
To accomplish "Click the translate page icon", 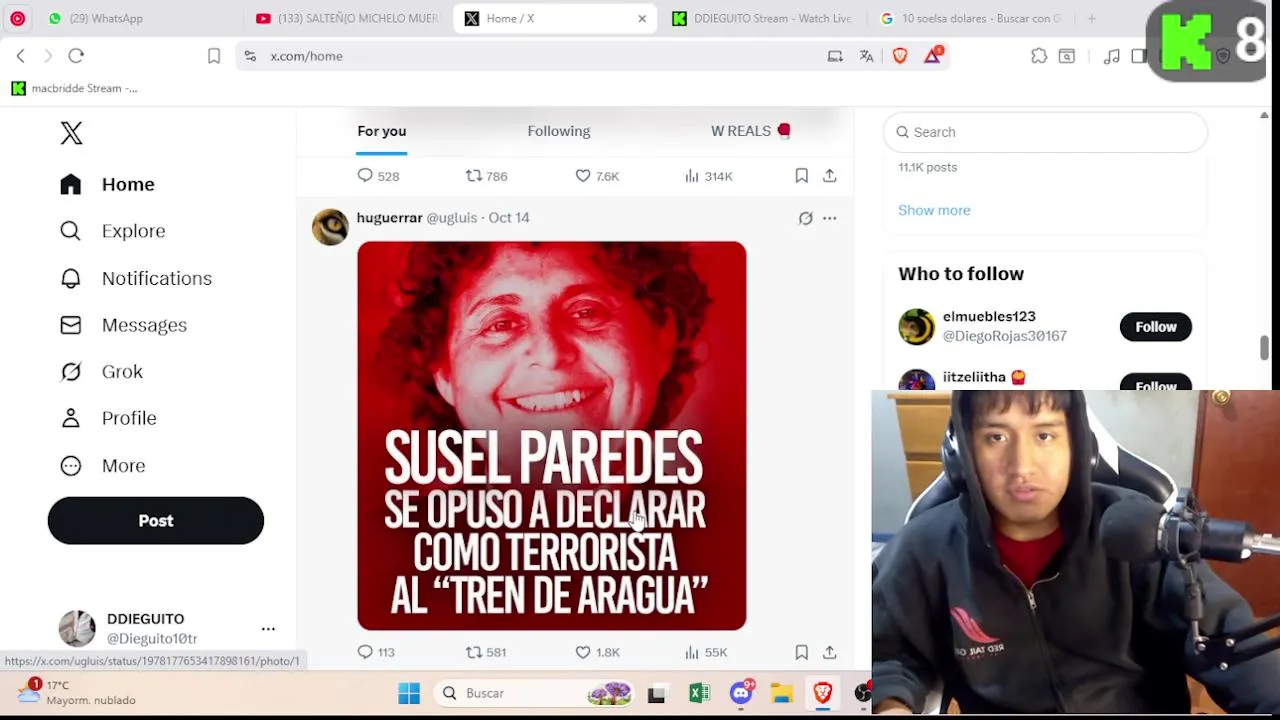I will pos(866,56).
